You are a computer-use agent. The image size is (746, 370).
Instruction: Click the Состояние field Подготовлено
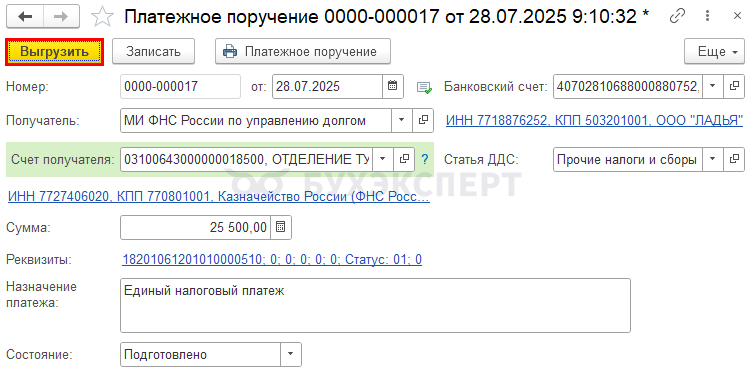point(201,355)
